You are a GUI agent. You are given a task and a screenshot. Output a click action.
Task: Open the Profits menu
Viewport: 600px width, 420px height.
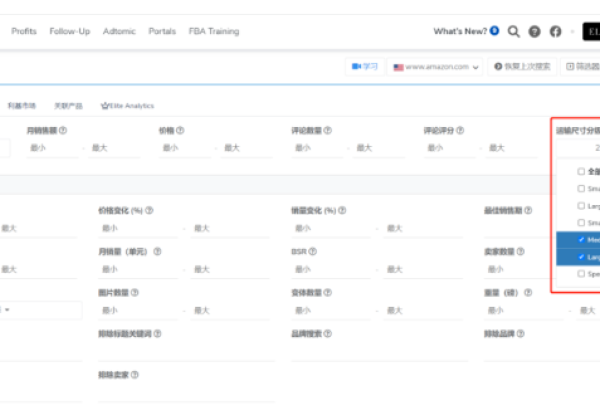tap(24, 31)
